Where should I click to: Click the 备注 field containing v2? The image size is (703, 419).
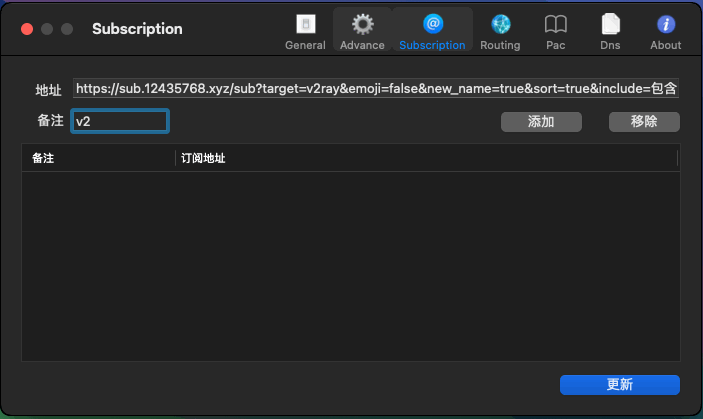coord(120,122)
